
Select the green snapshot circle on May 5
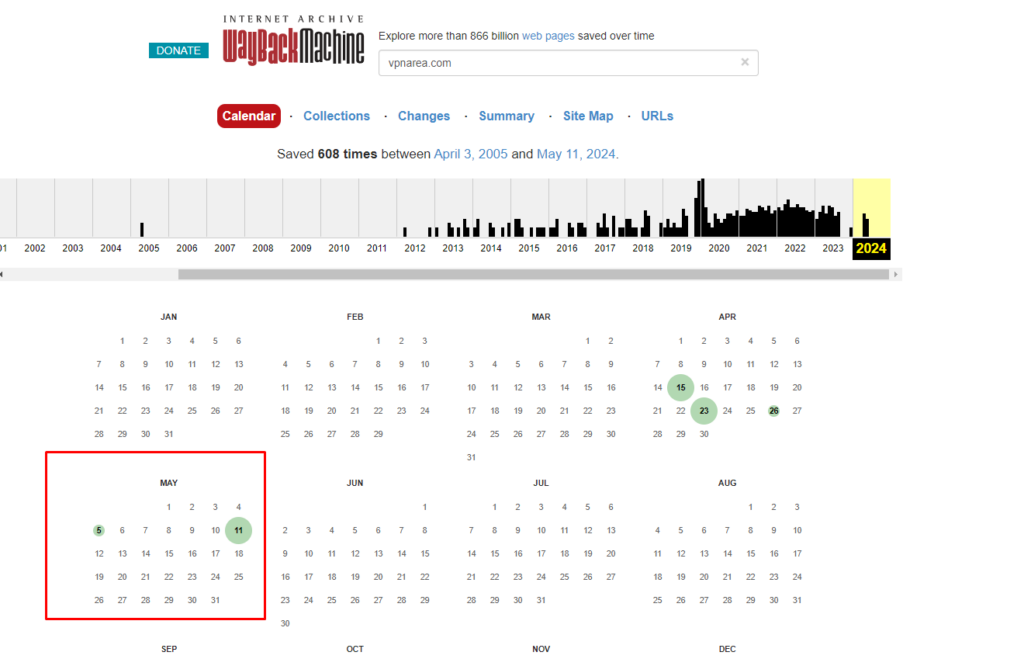pos(99,530)
